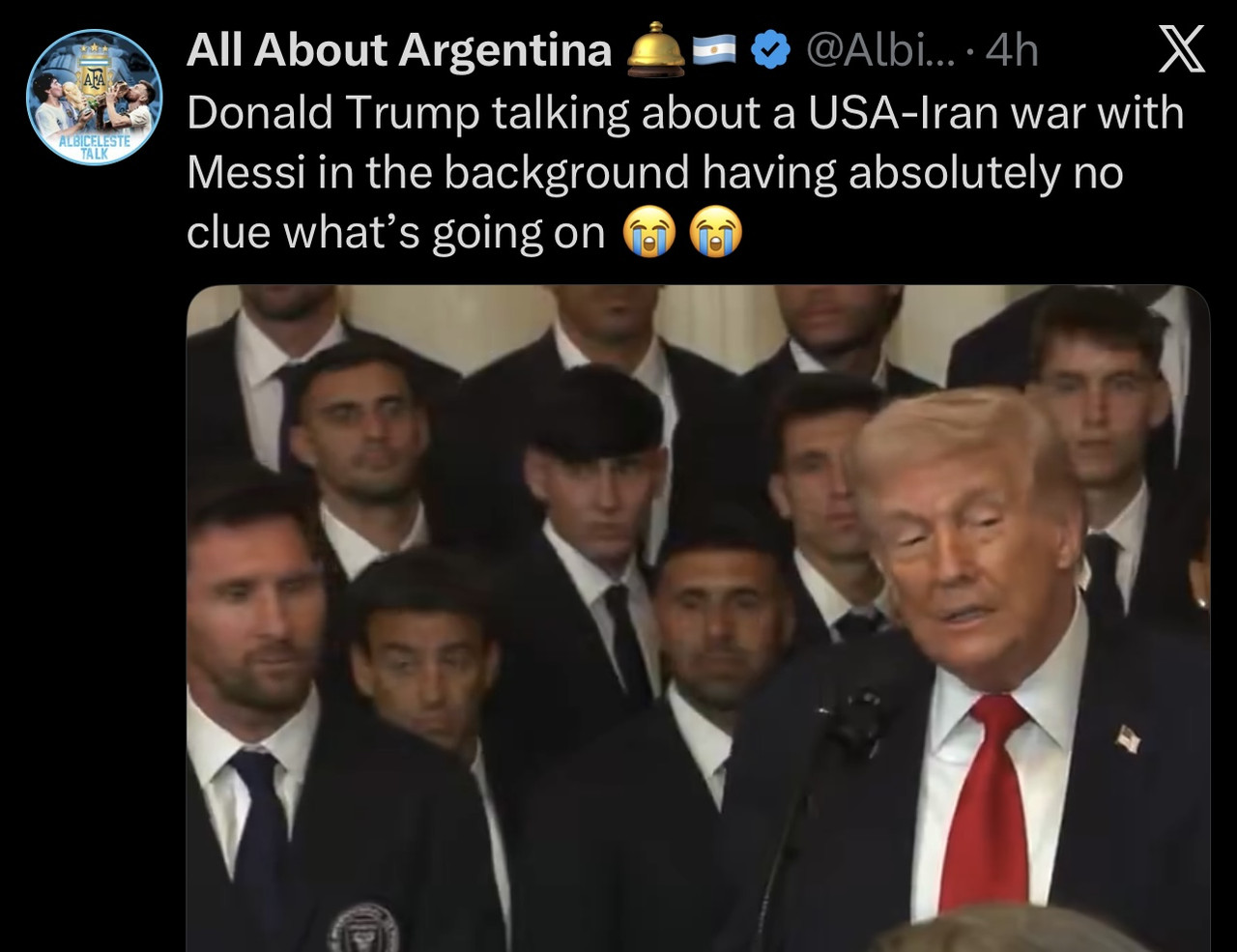Open the All About Argentina display name
The width and height of the screenshot is (1237, 952).
[399, 50]
